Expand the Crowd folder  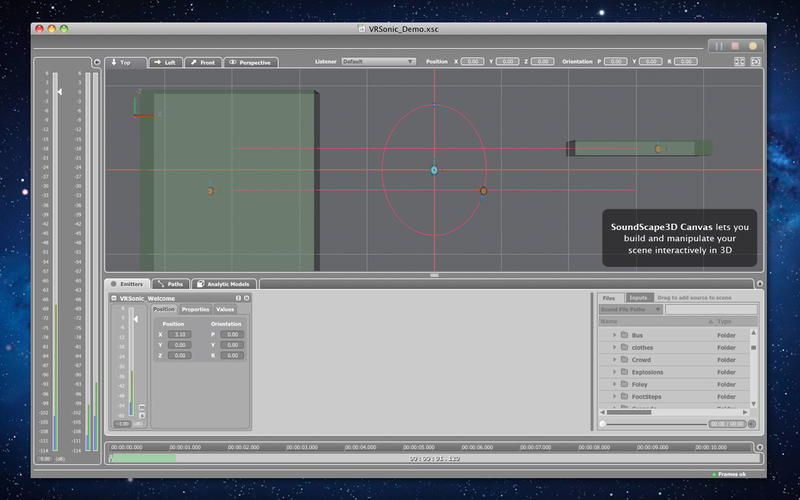(x=614, y=359)
